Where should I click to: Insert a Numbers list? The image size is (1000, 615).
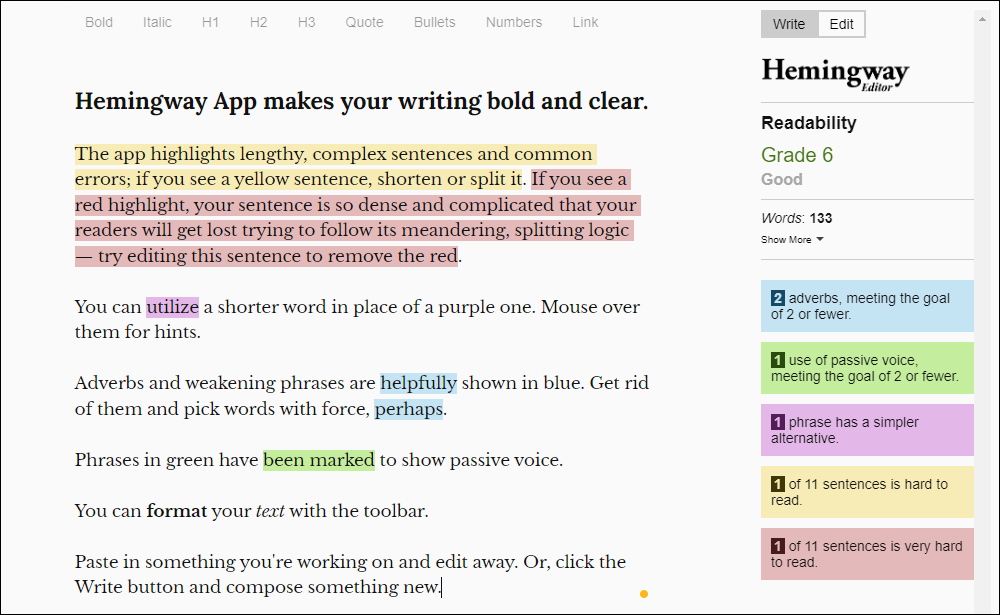pyautogui.click(x=513, y=22)
